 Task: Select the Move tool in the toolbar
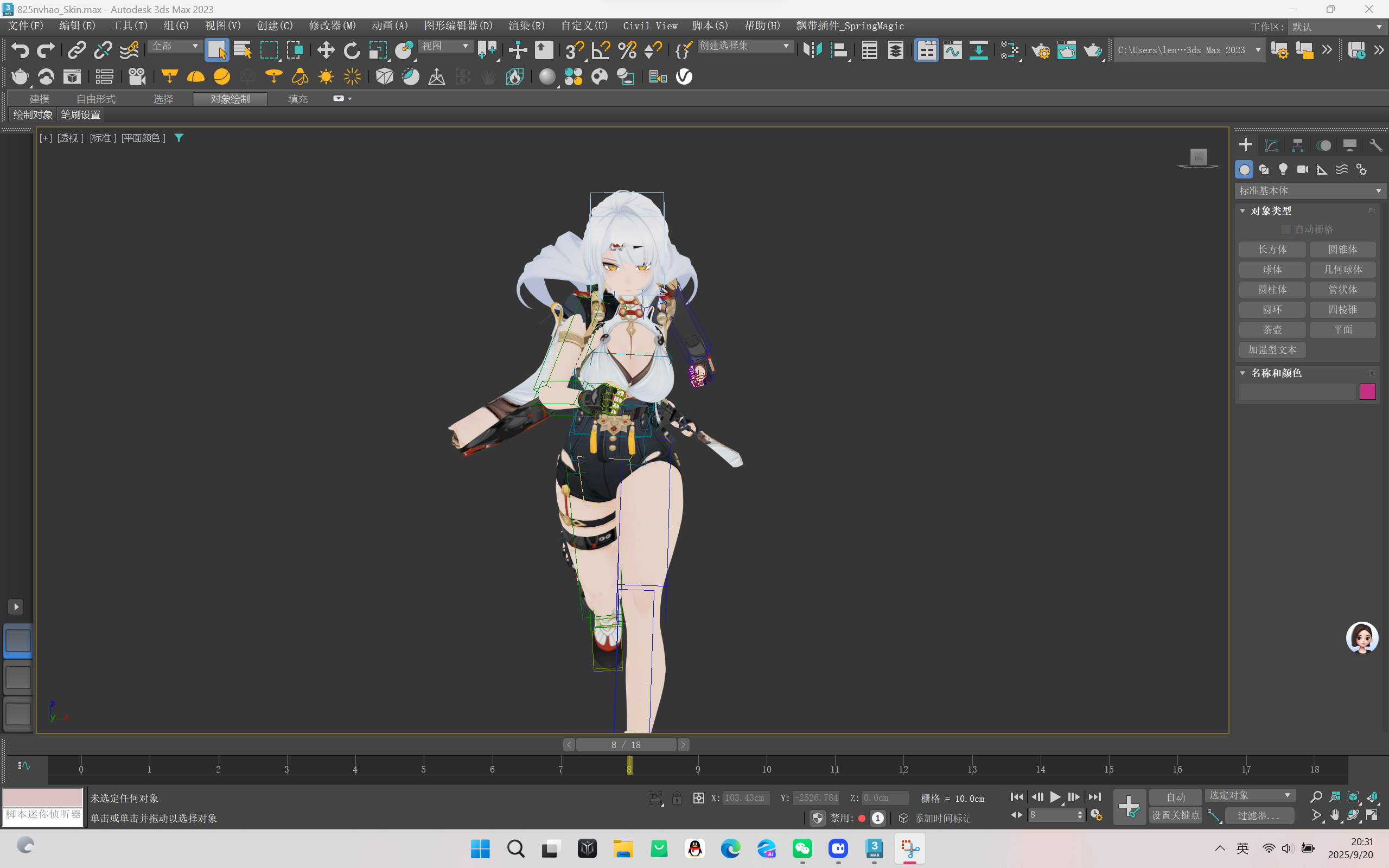326,50
